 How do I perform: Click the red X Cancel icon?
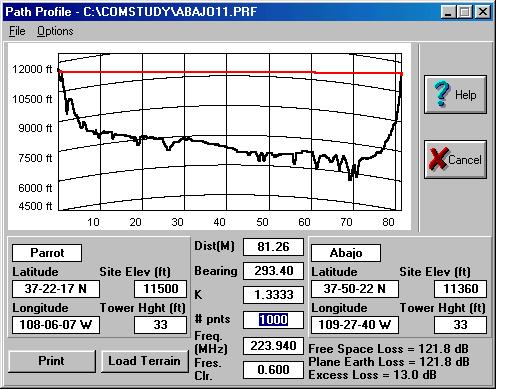tap(438, 159)
